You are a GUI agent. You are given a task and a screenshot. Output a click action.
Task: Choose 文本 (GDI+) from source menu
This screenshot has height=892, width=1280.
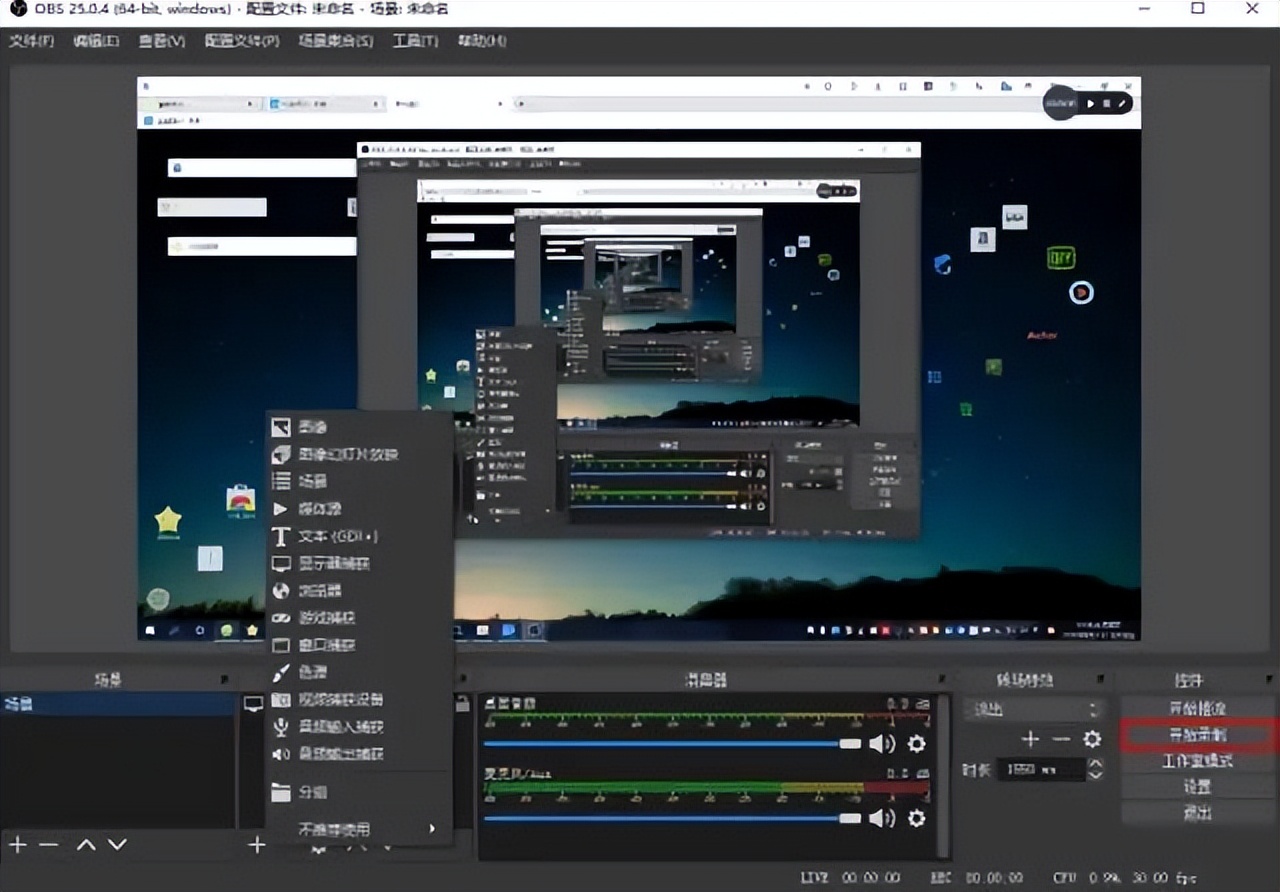click(338, 537)
